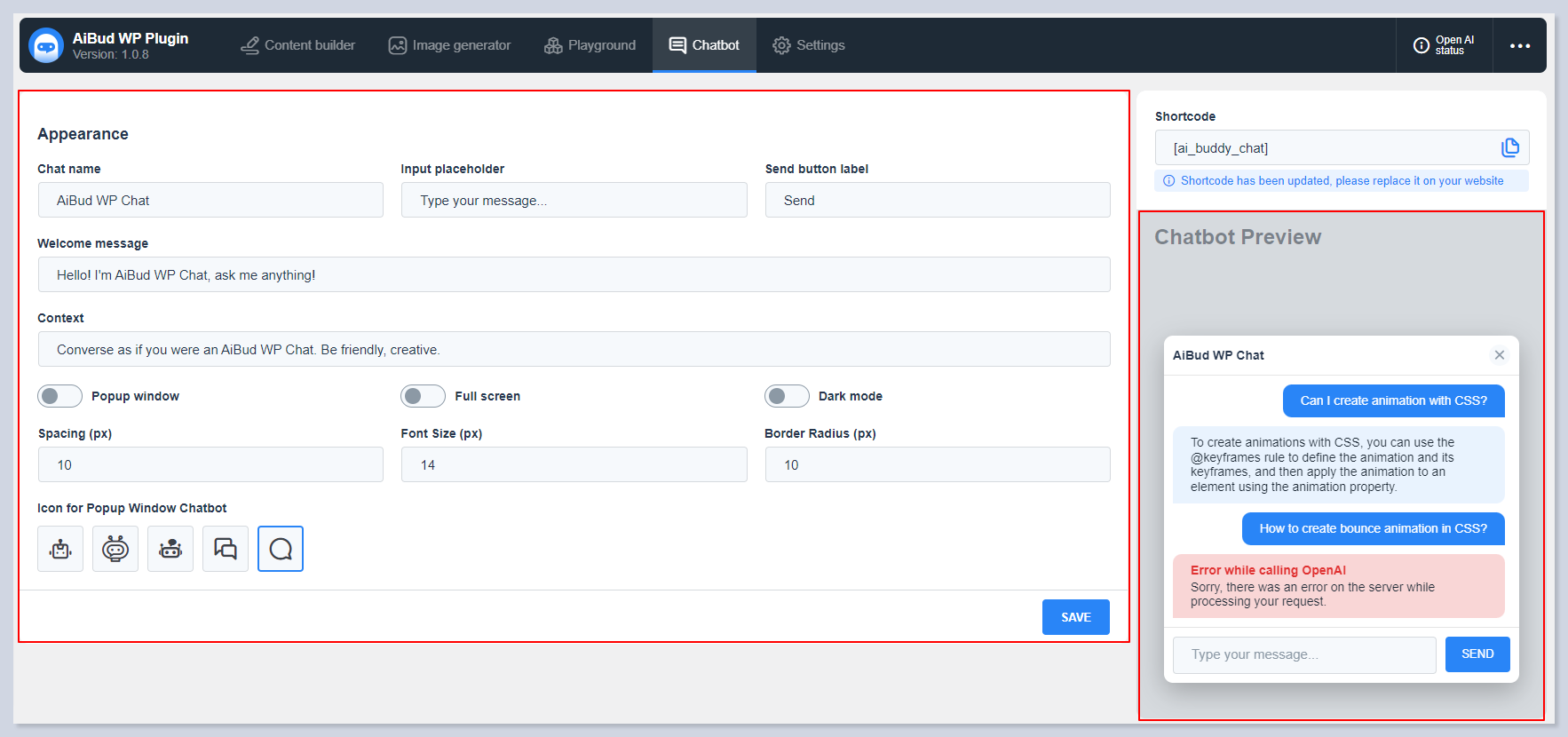Click the info icon in shortcode notice
Viewport: 1568px width, 737px height.
point(1168,181)
